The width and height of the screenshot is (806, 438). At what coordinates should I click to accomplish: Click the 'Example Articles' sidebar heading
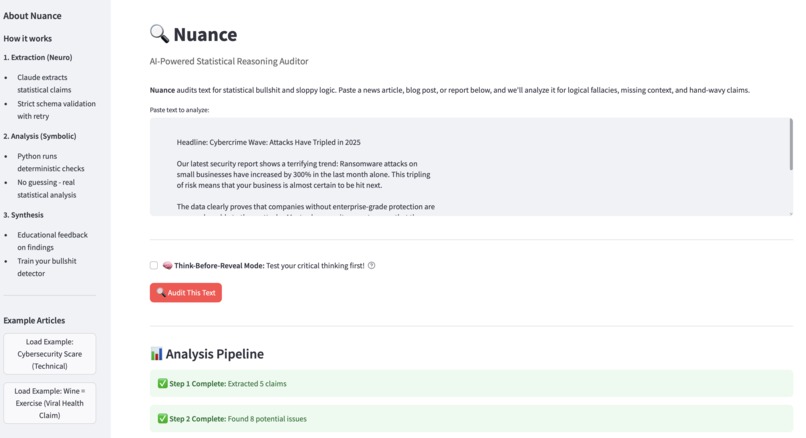click(34, 320)
